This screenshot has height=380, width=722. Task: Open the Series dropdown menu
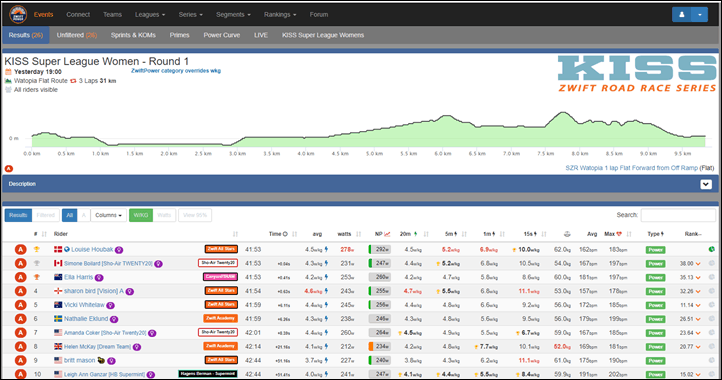(190, 14)
